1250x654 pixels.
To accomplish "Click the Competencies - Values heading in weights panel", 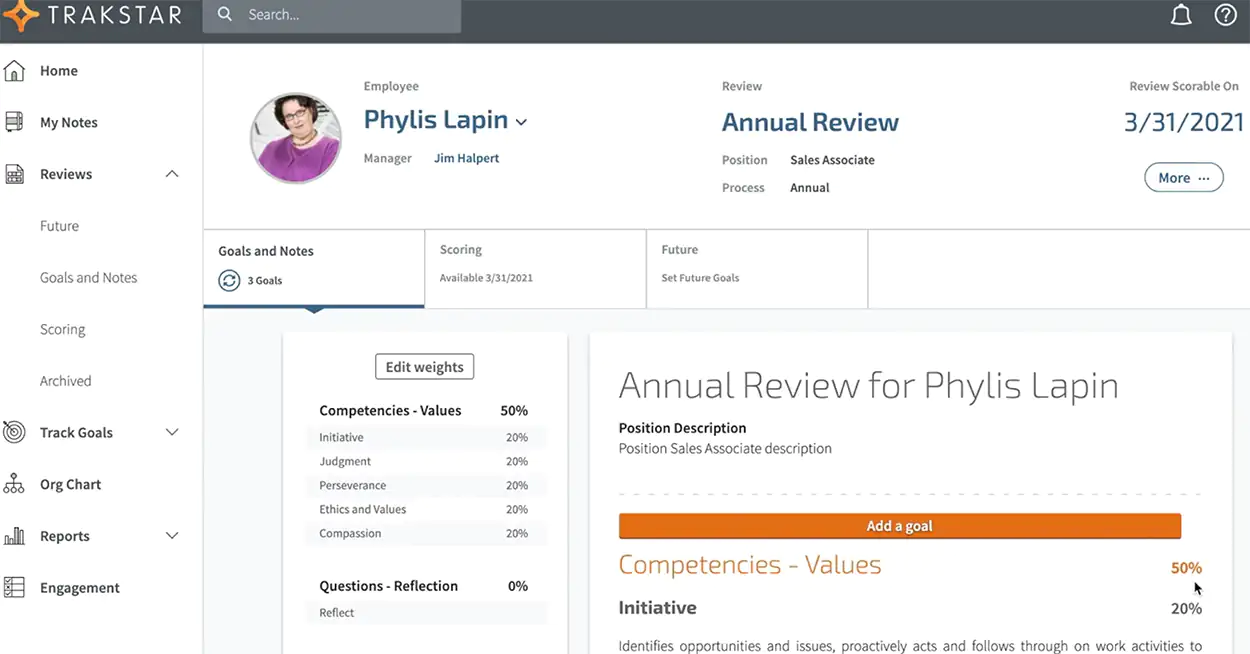I will [x=390, y=410].
